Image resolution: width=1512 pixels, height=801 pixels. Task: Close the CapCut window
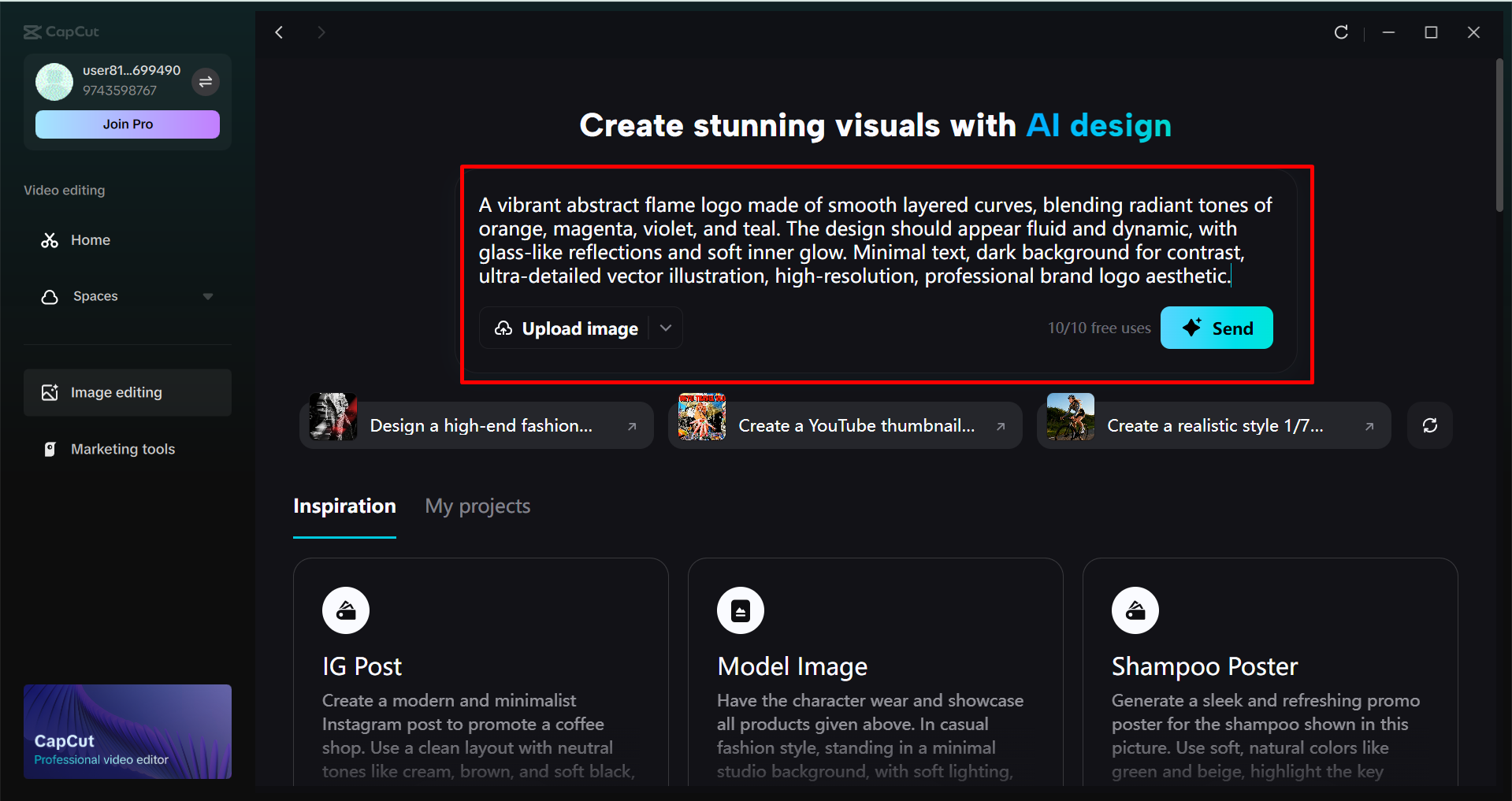[1473, 32]
